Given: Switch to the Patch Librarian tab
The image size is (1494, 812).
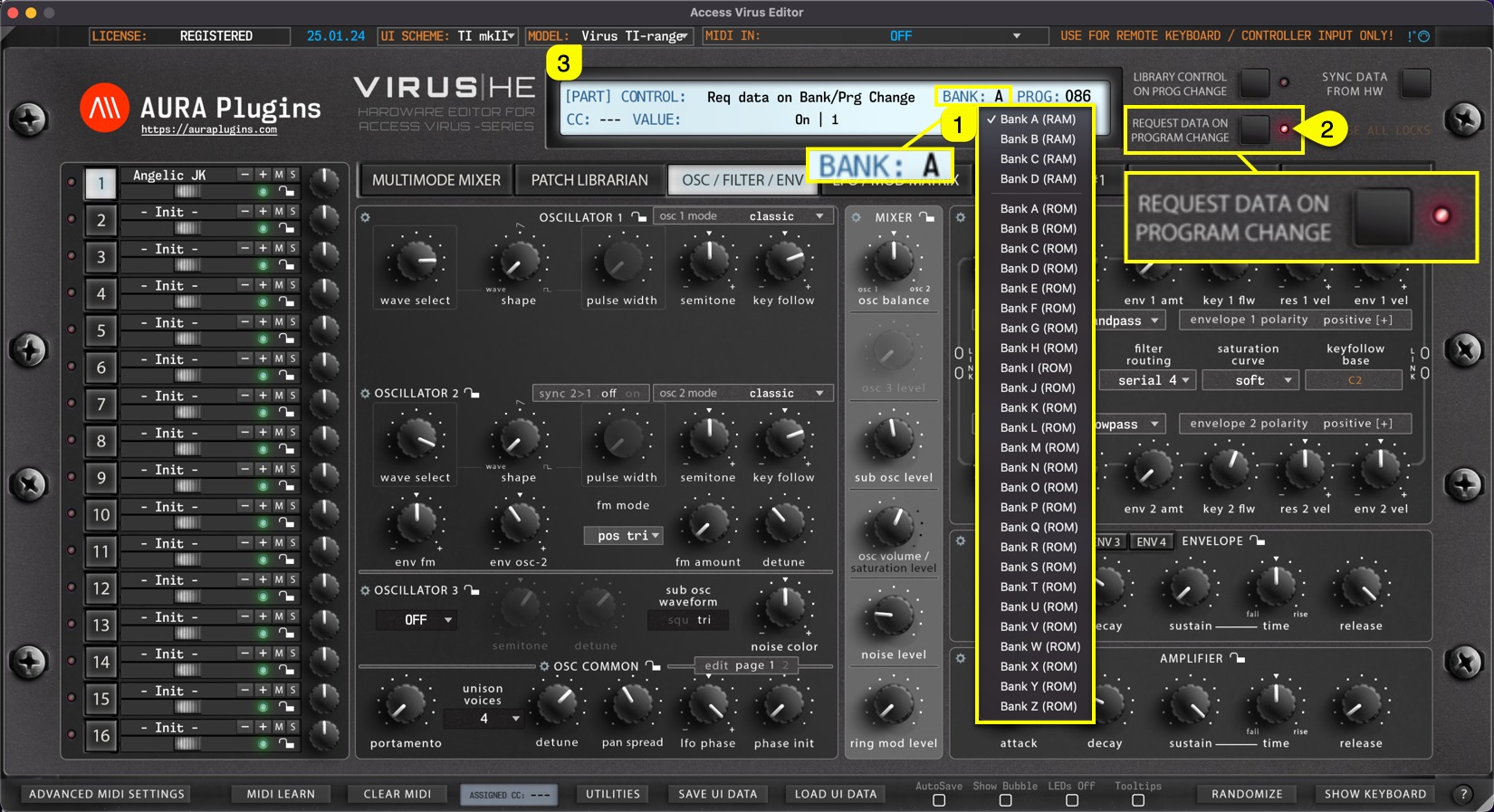Looking at the screenshot, I should (589, 180).
